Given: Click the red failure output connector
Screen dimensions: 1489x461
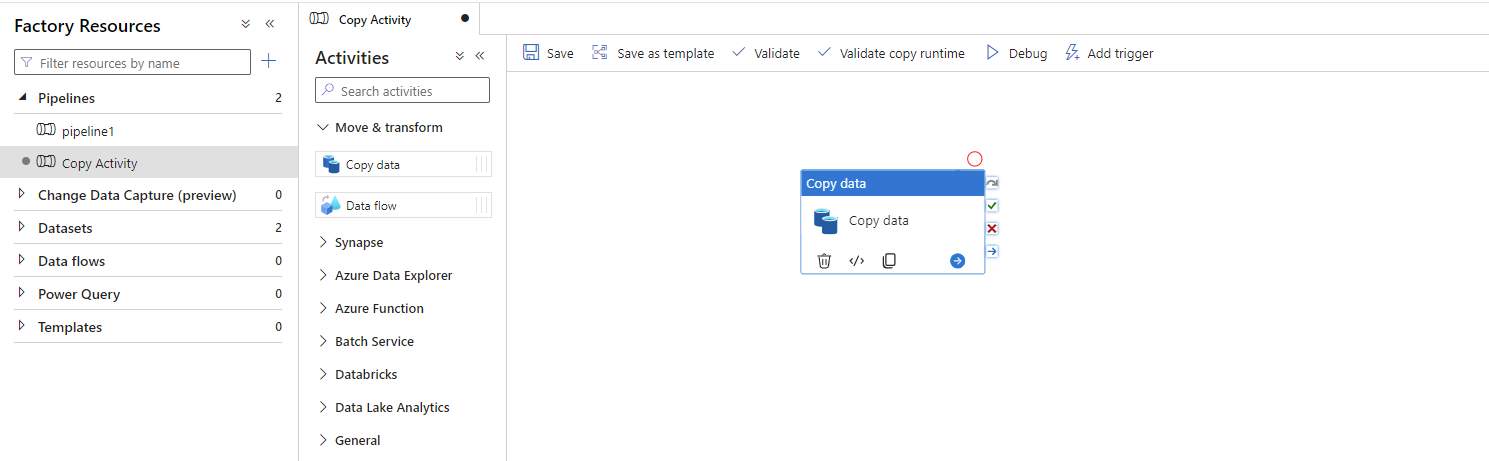Looking at the screenshot, I should pyautogui.click(x=992, y=228).
